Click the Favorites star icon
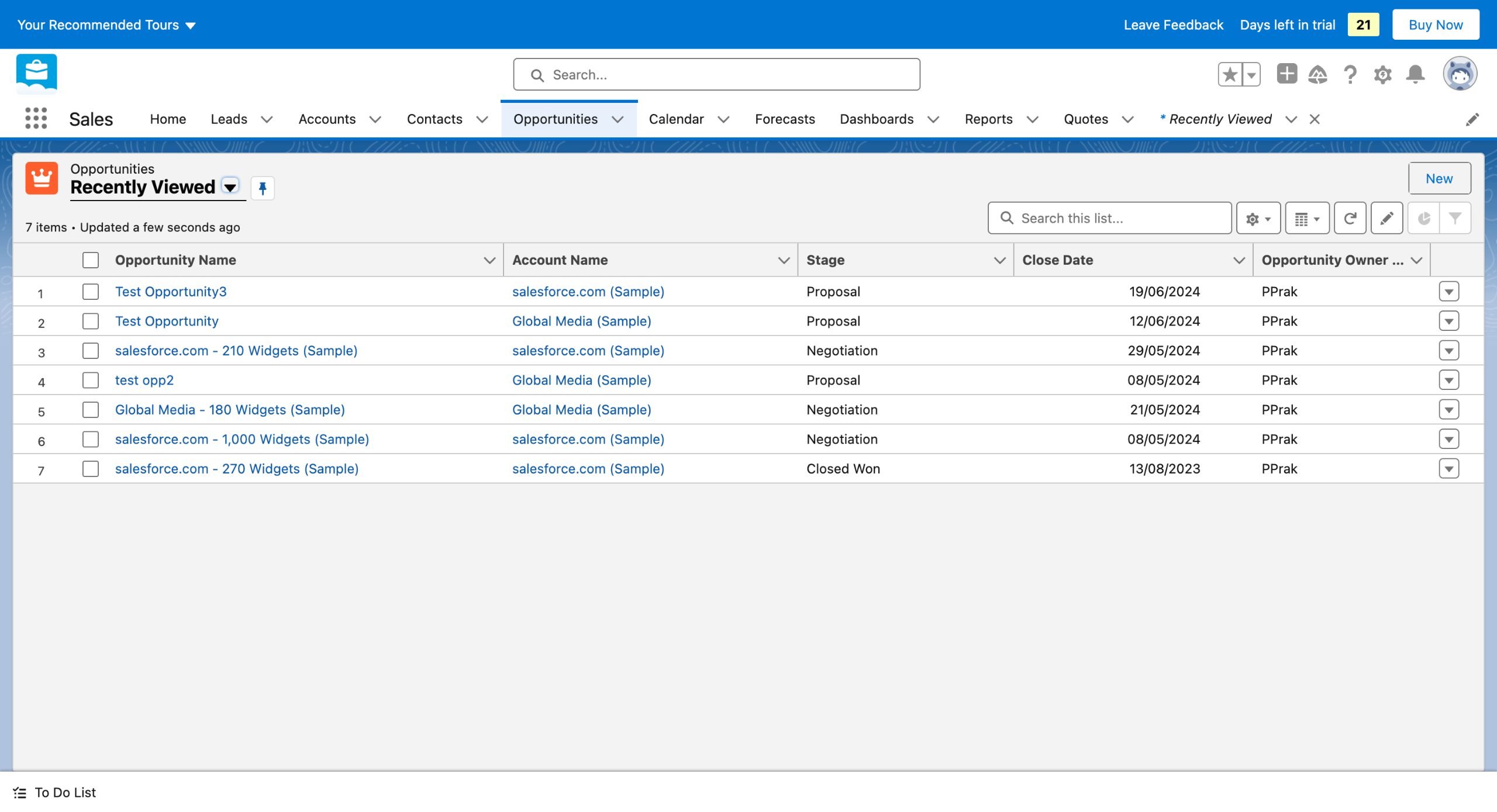 click(x=1230, y=74)
